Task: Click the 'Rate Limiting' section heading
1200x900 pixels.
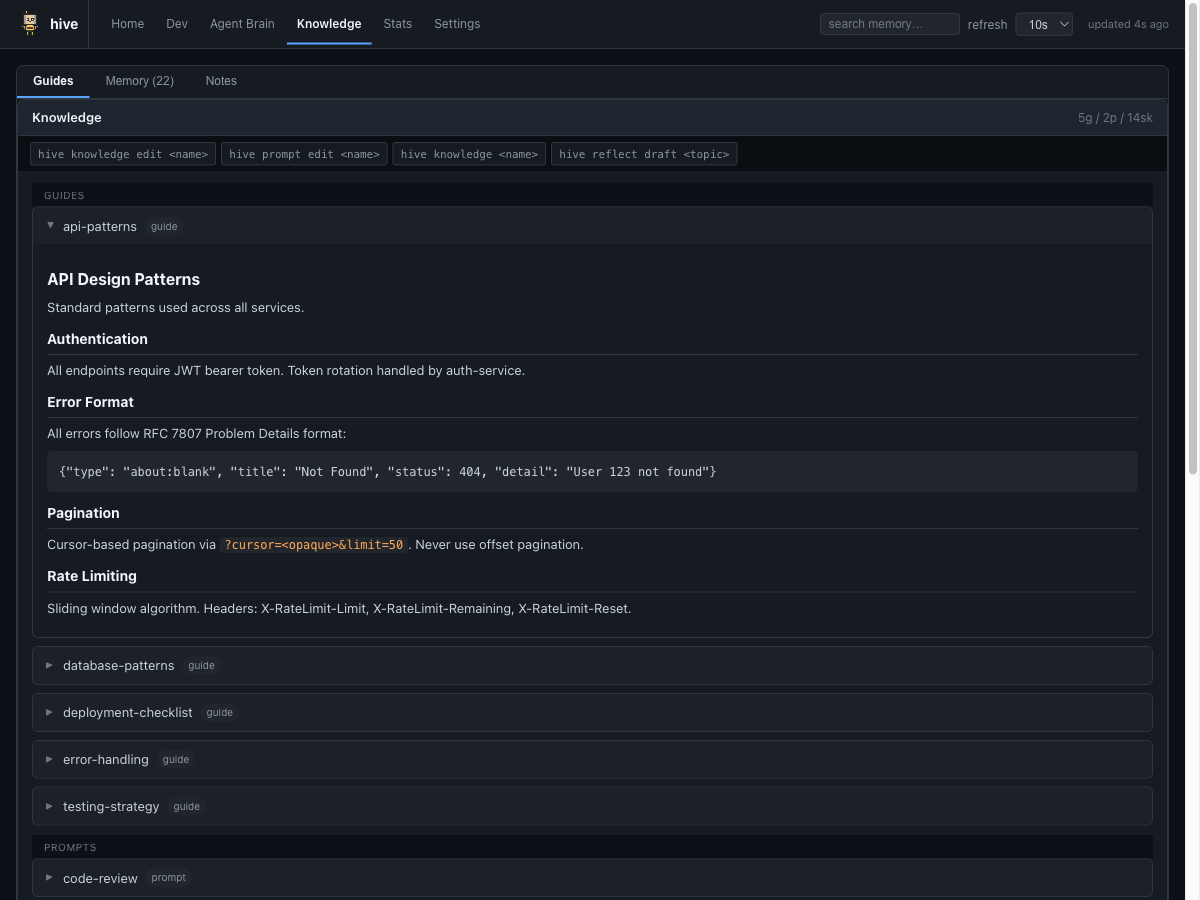Action: [92, 576]
